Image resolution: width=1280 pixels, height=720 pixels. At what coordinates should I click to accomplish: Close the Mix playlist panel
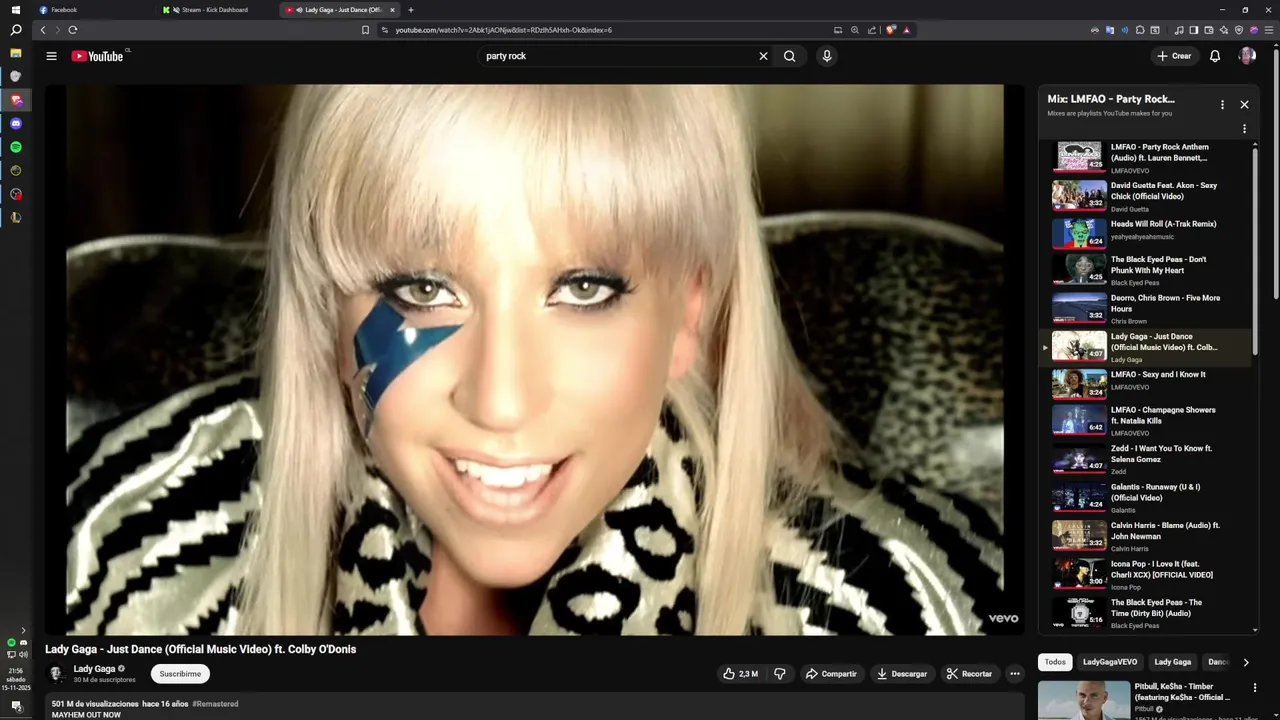pyautogui.click(x=1244, y=104)
